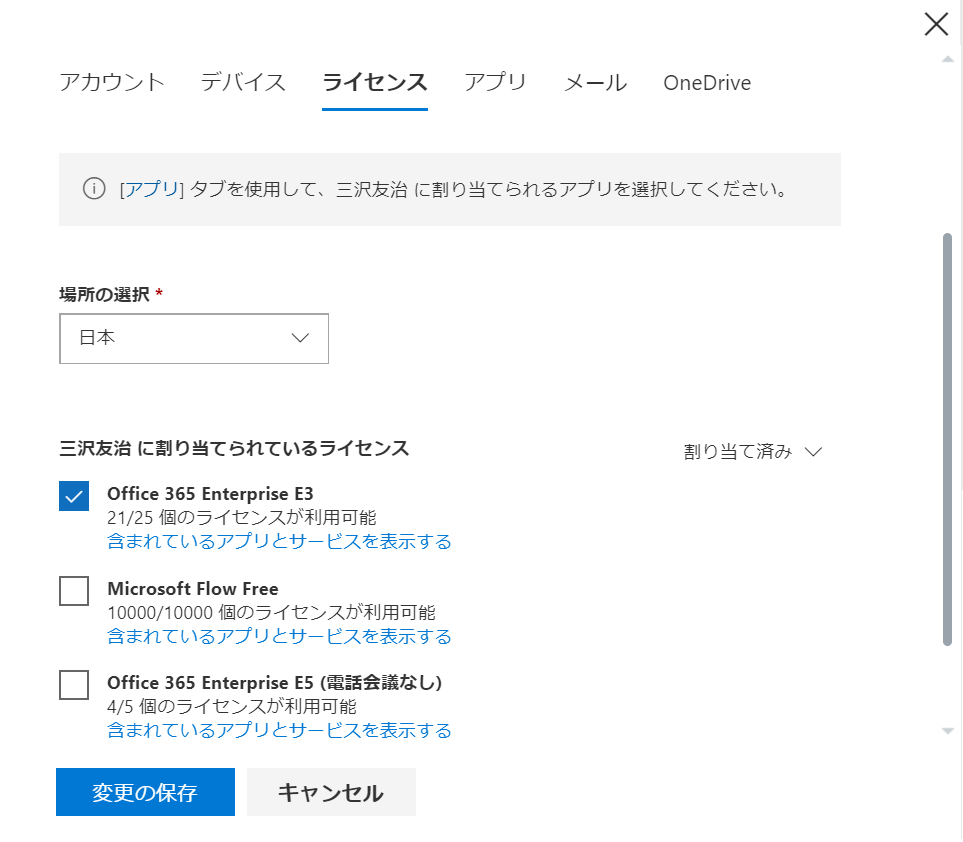The width and height of the screenshot is (963, 842).
Task: Click the info icon in the notice banner
Action: [94, 189]
